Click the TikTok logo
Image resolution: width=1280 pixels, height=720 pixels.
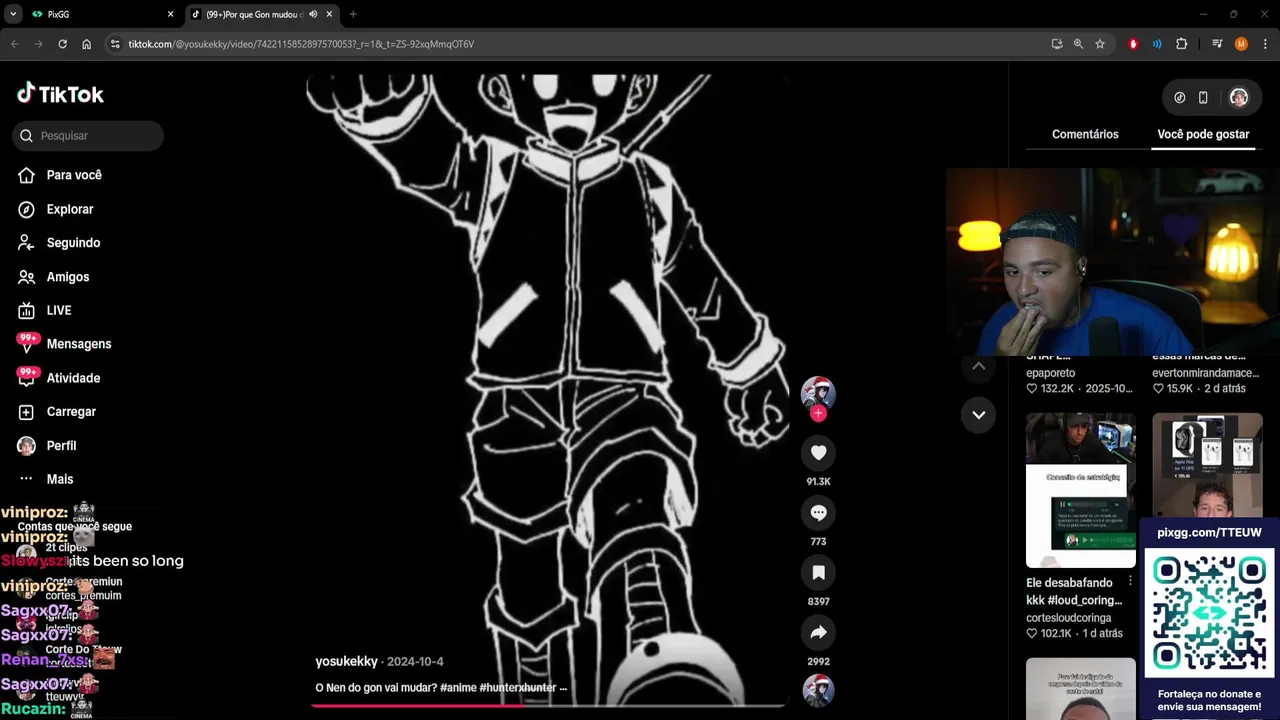(x=60, y=94)
